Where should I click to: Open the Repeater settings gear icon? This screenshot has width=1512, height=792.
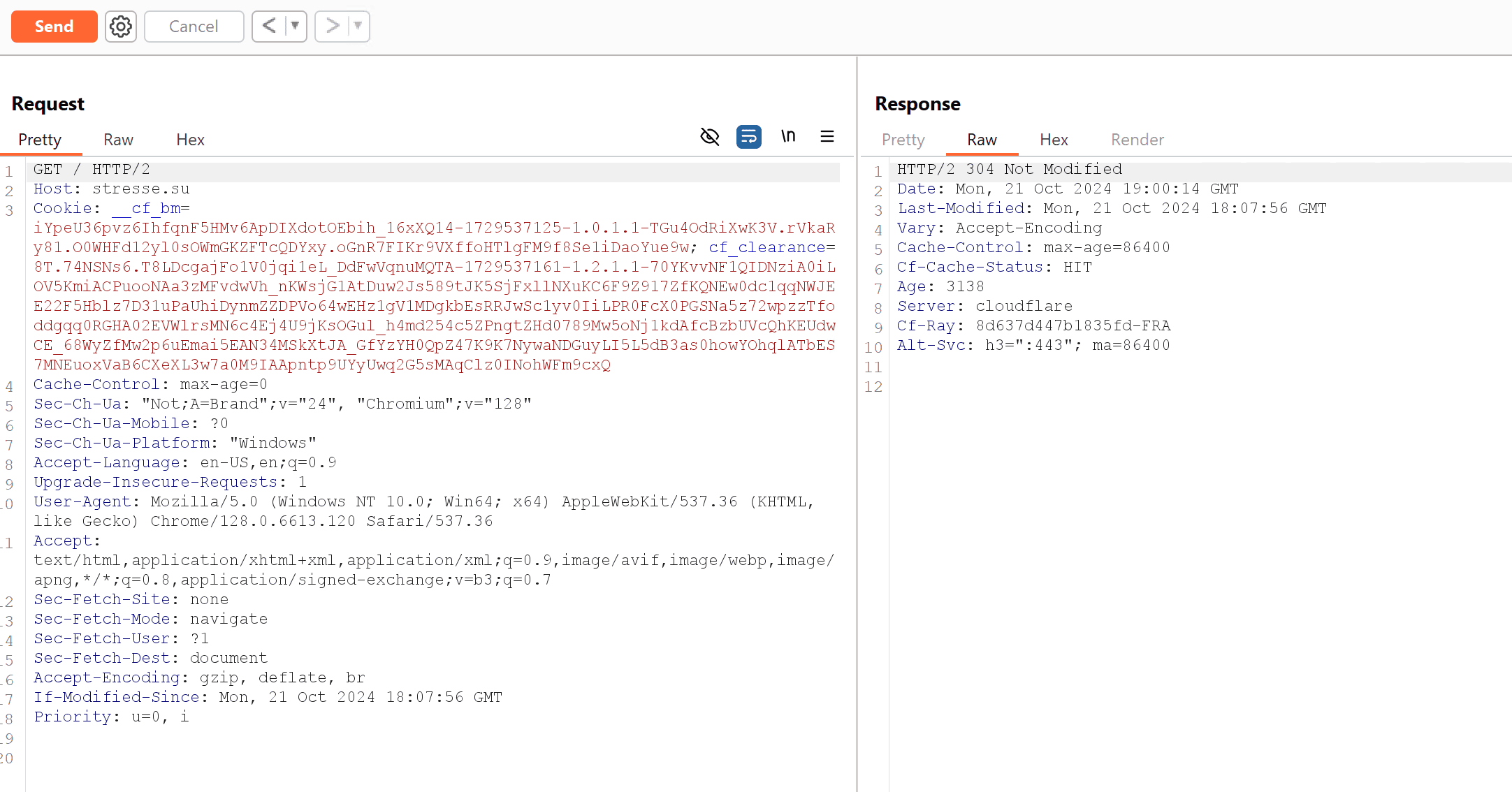121,27
